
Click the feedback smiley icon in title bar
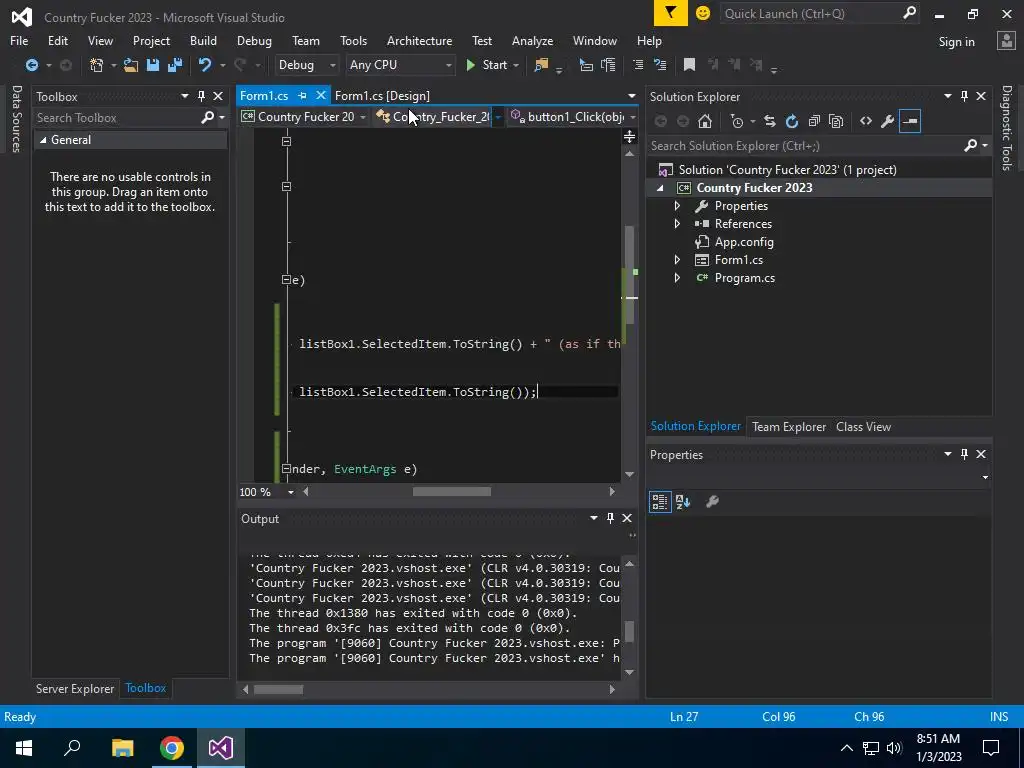703,13
